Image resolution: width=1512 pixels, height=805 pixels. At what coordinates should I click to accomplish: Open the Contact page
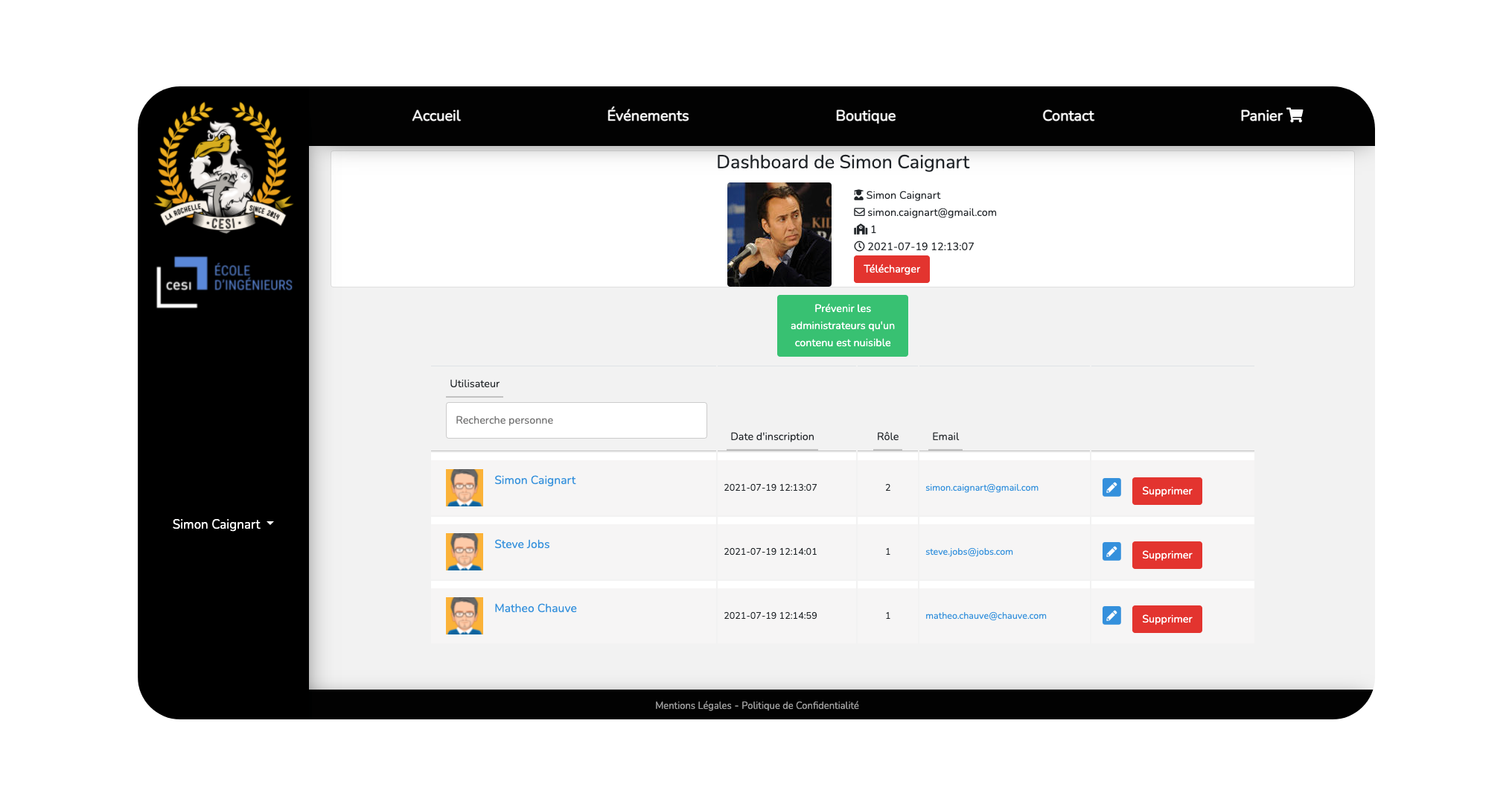point(1068,115)
